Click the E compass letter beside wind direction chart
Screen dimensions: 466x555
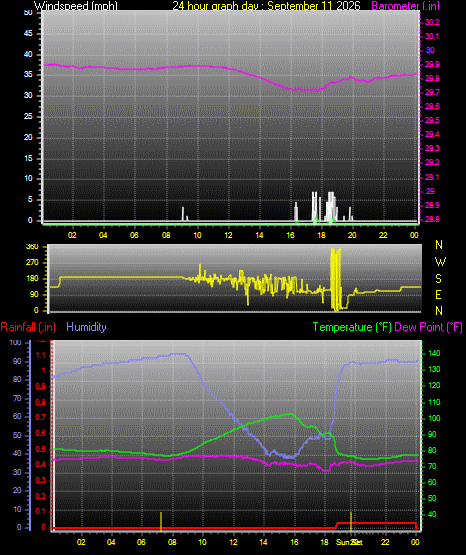[438, 294]
